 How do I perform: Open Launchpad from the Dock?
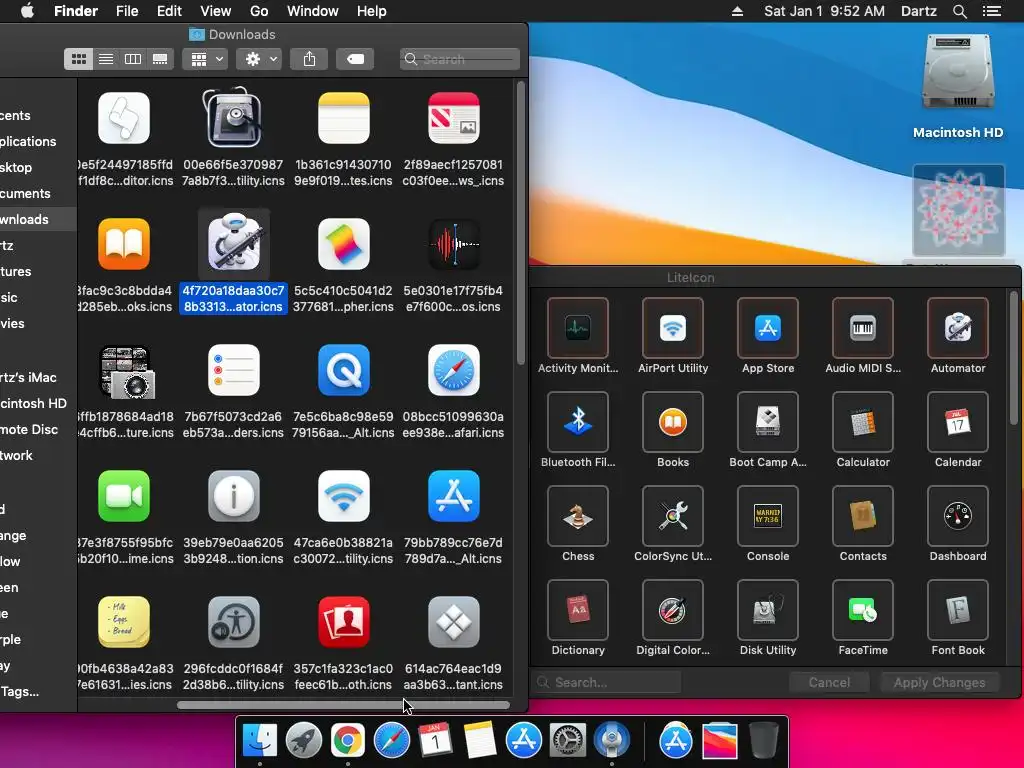click(x=304, y=741)
